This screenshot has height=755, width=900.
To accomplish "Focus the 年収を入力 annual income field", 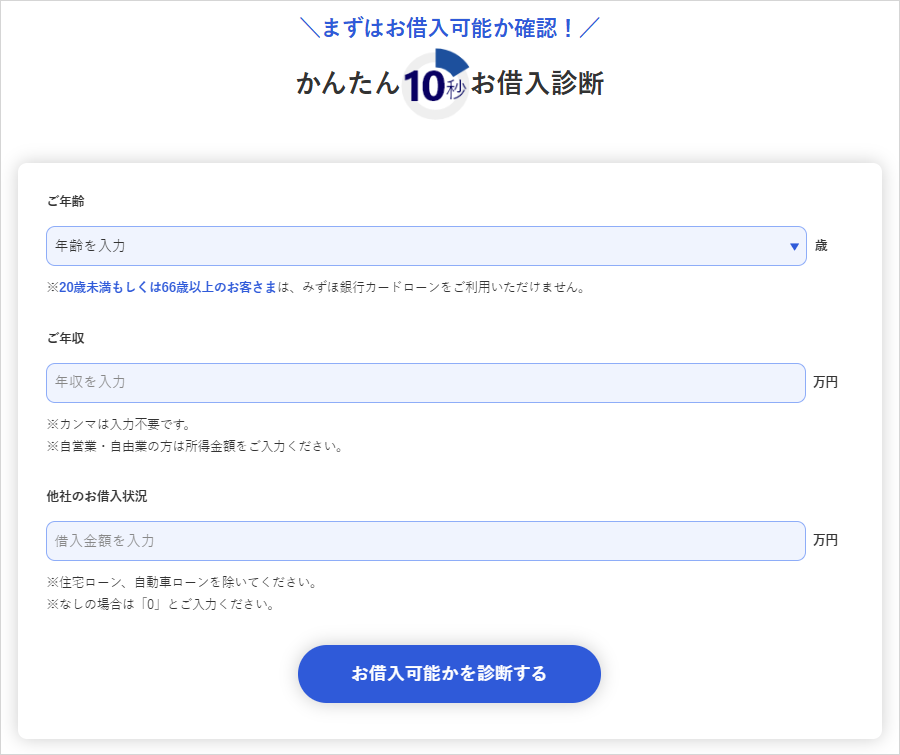I will point(425,383).
